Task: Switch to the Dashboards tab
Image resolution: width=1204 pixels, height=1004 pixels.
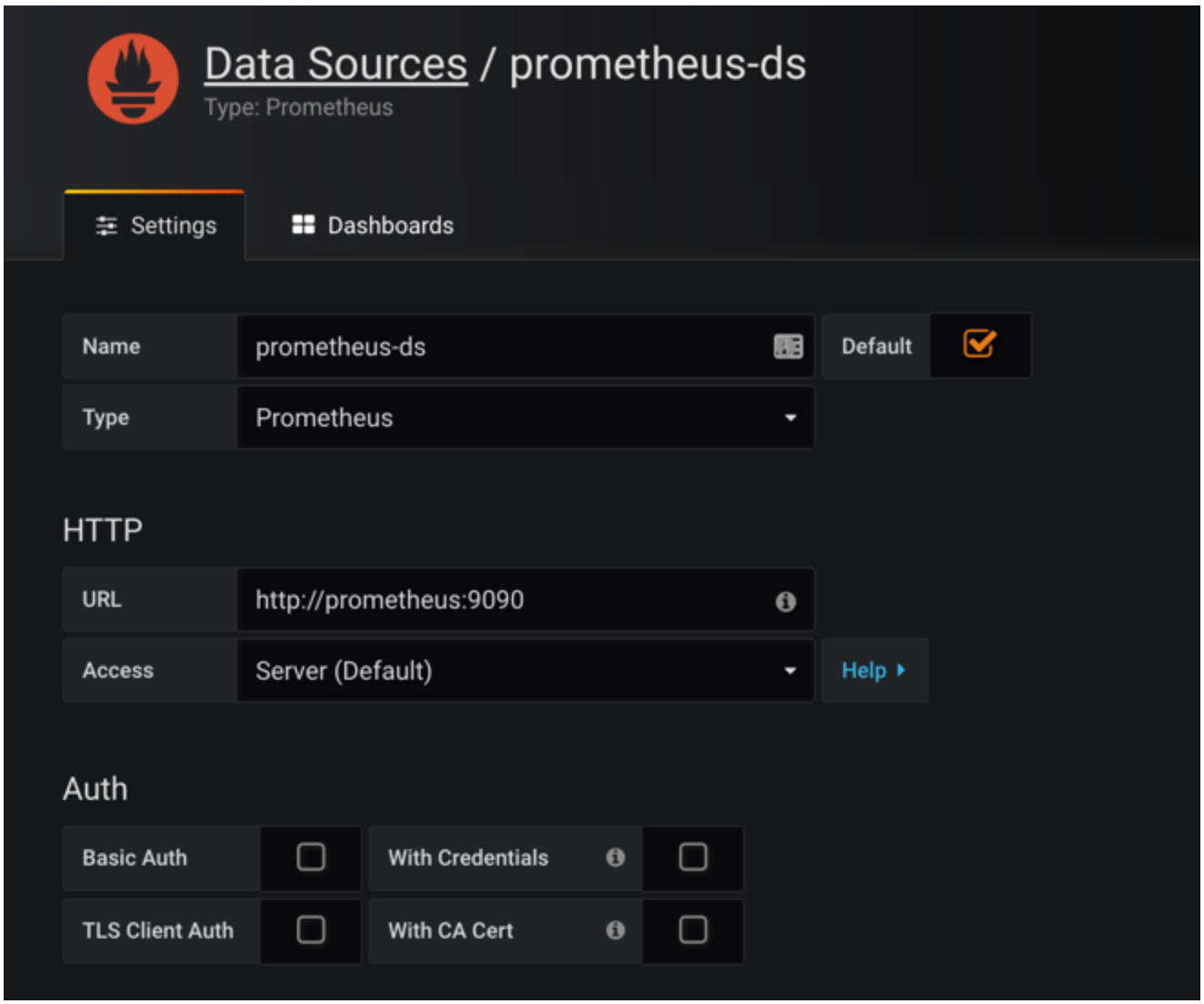Action: click(x=372, y=225)
